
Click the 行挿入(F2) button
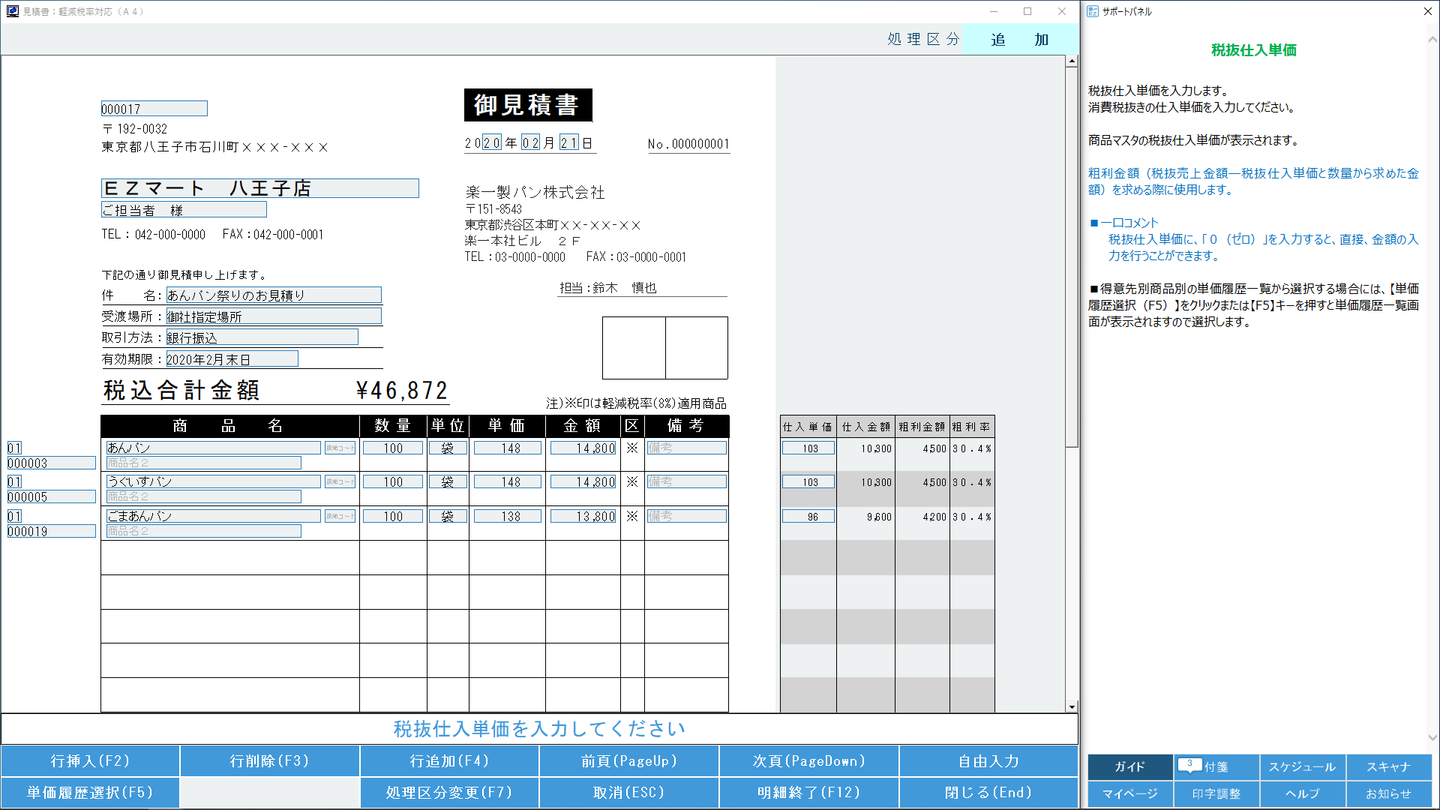pos(90,761)
